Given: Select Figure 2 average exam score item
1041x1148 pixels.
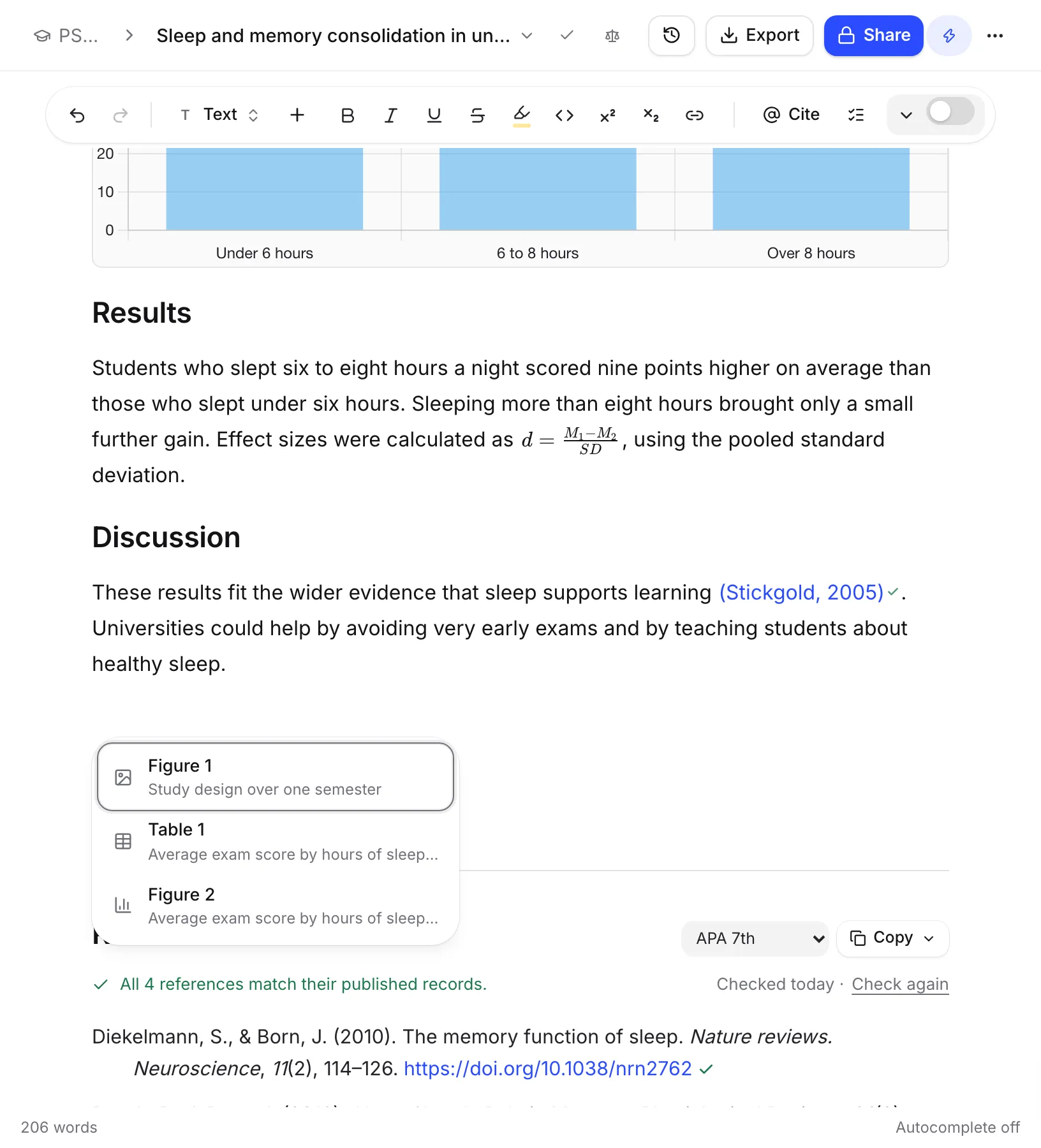Looking at the screenshot, I should pos(276,906).
